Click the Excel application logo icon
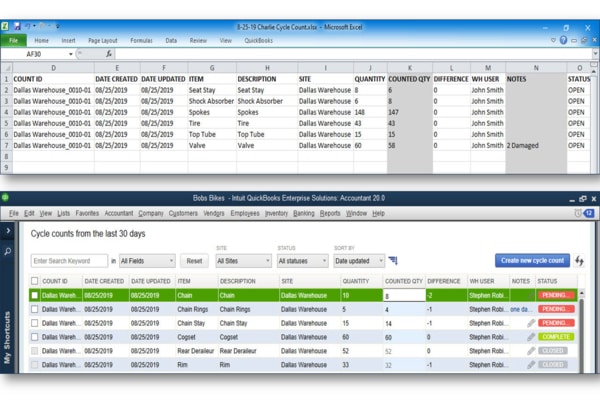600x400 pixels. [x=5, y=26]
